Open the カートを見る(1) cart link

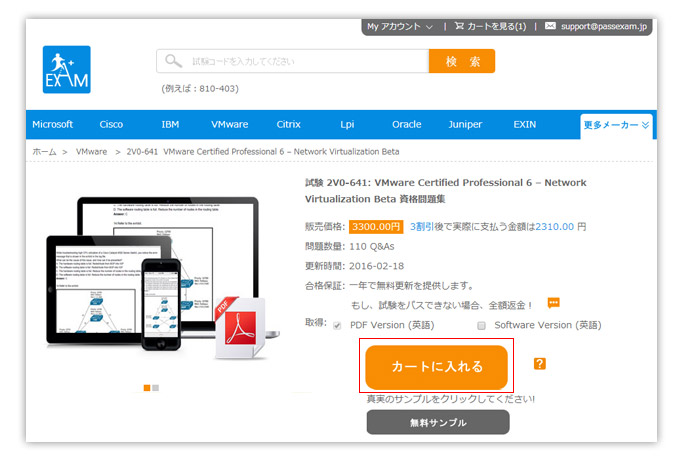coord(490,26)
